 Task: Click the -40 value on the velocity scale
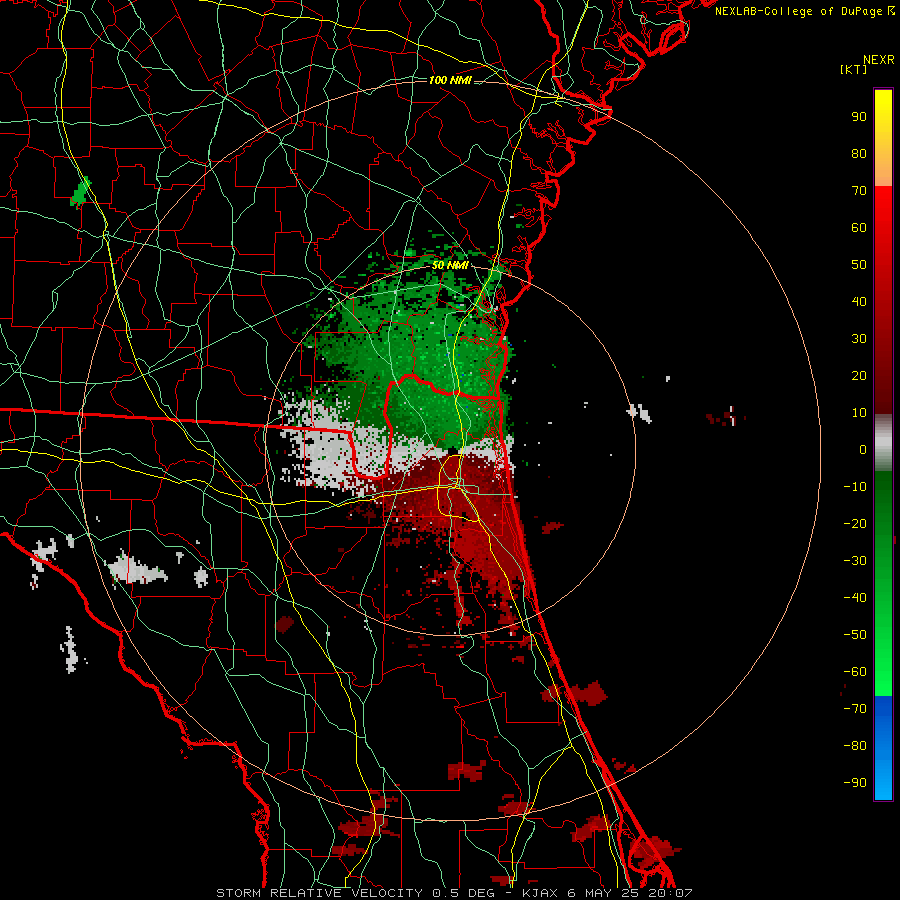coord(855,598)
